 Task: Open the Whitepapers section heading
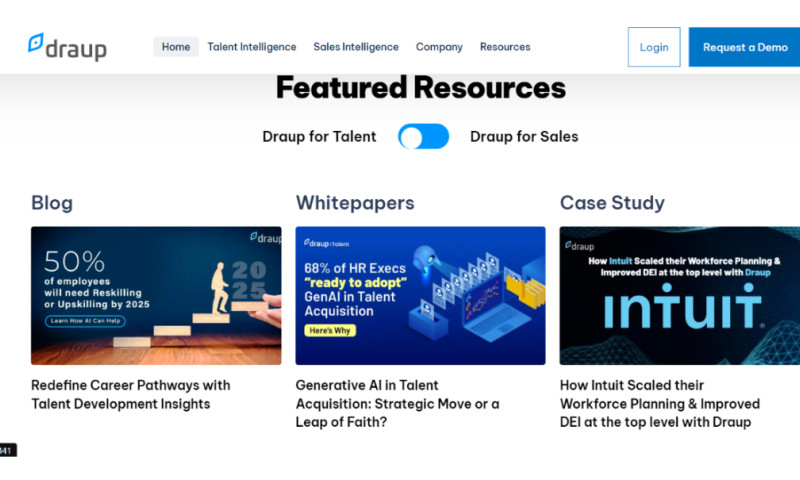coord(354,203)
